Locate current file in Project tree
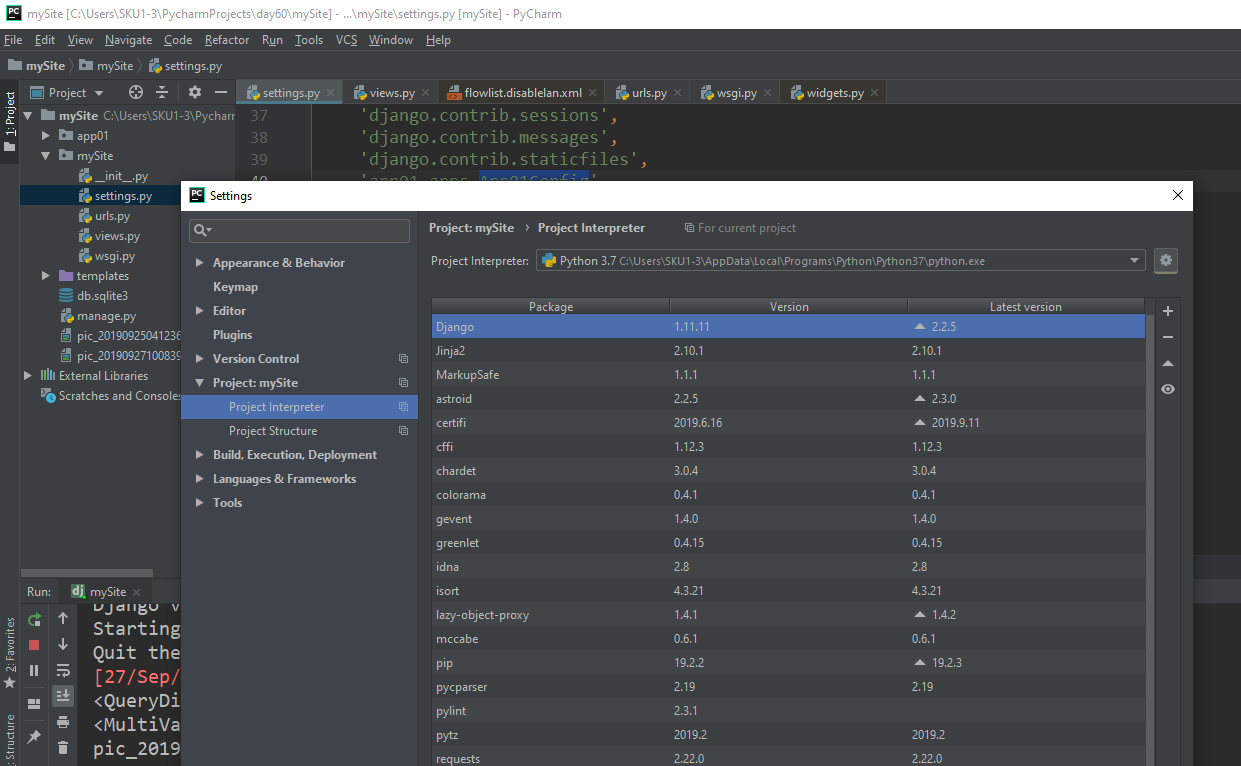The image size is (1241, 766). (136, 92)
